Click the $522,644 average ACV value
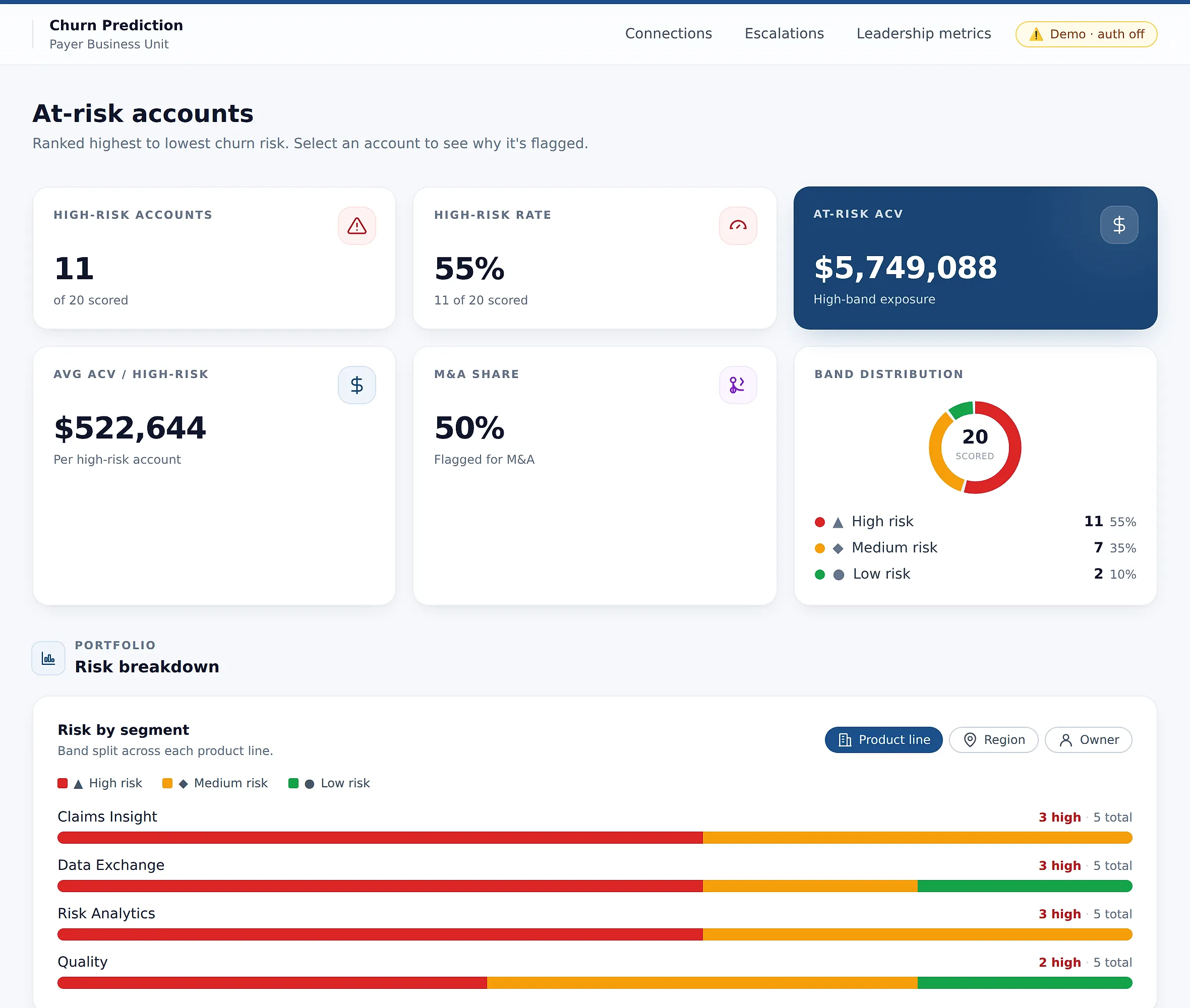This screenshot has width=1190, height=1008. 130,428
